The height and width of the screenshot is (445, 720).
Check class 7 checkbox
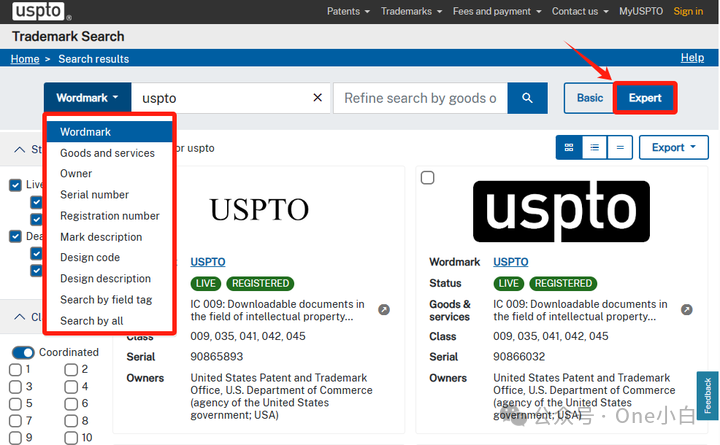point(15,421)
